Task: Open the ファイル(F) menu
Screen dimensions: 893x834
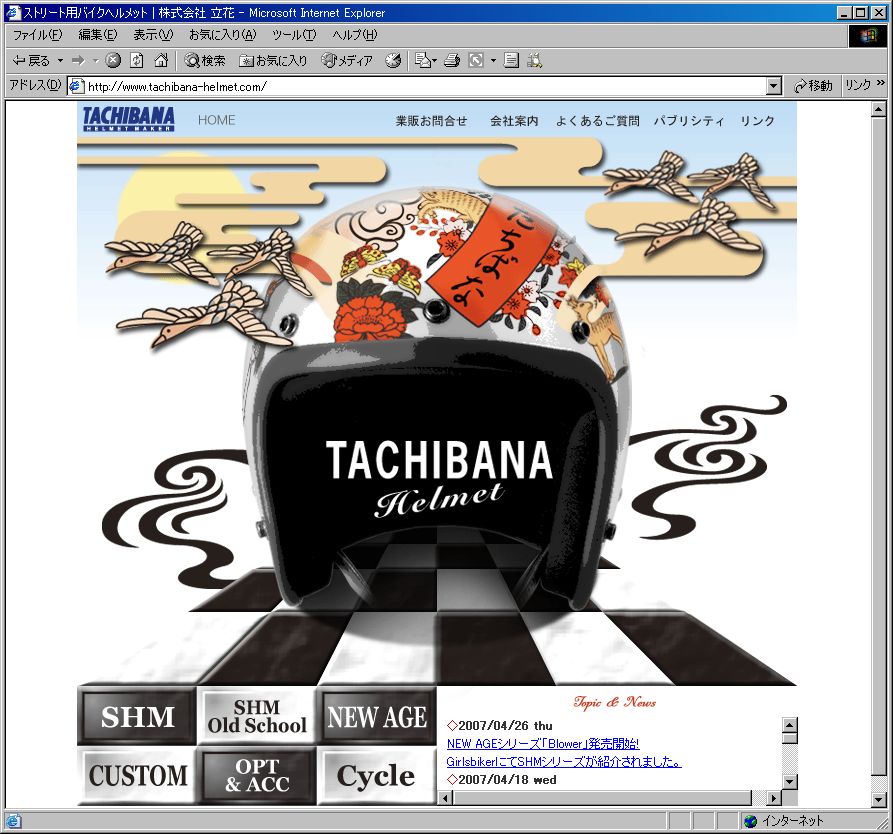Action: click(x=37, y=35)
